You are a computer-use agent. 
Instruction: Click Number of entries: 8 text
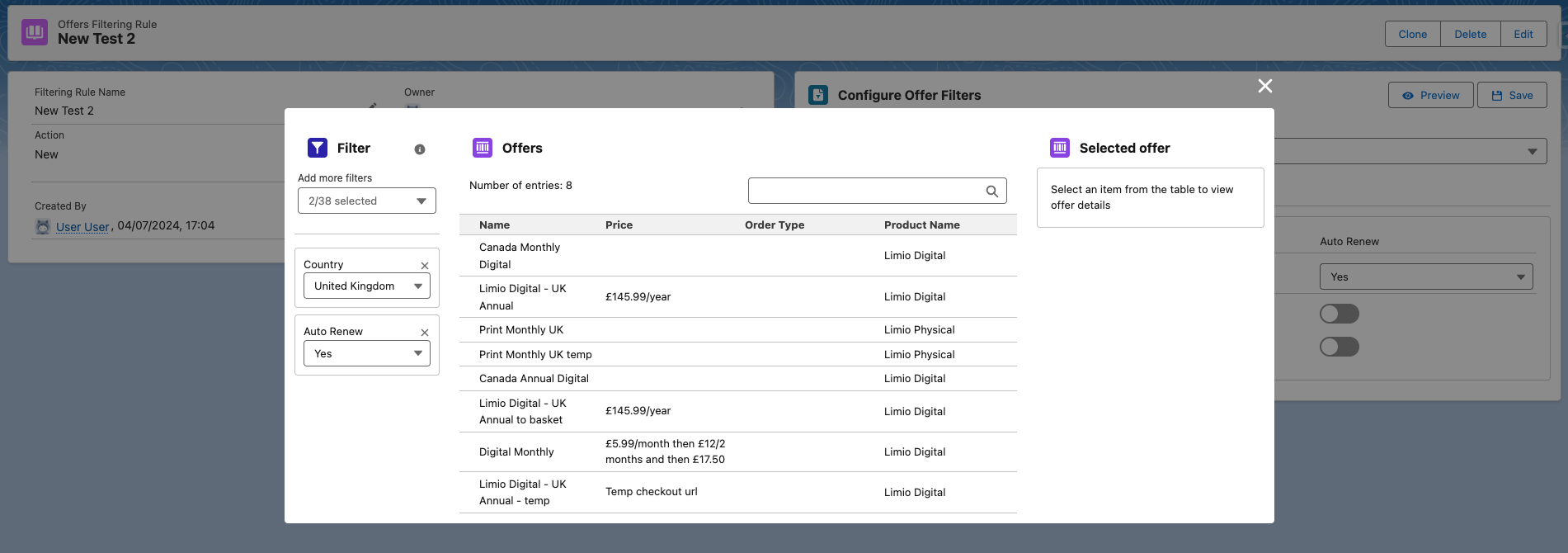coord(520,186)
